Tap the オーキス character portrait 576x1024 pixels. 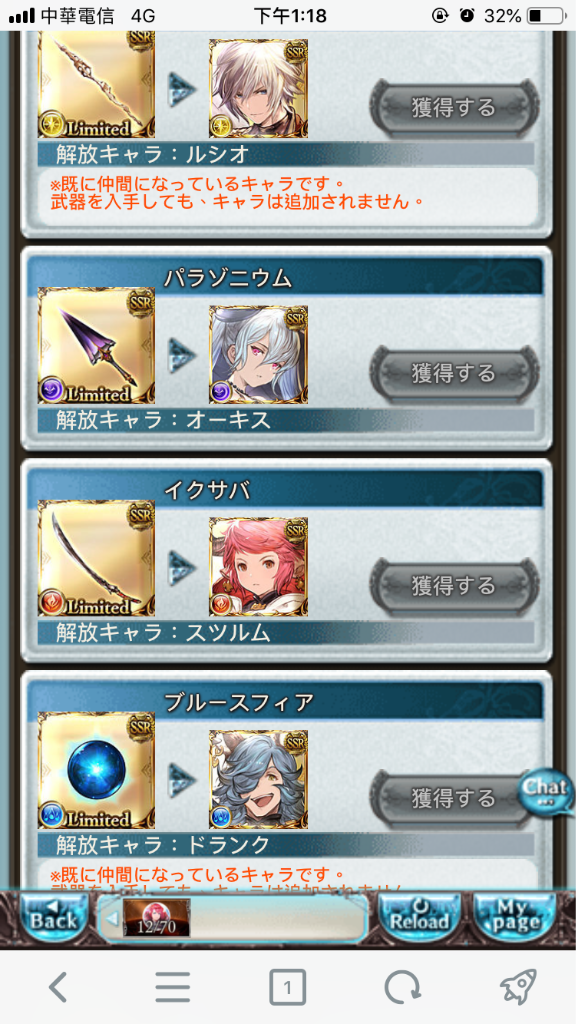click(258, 355)
